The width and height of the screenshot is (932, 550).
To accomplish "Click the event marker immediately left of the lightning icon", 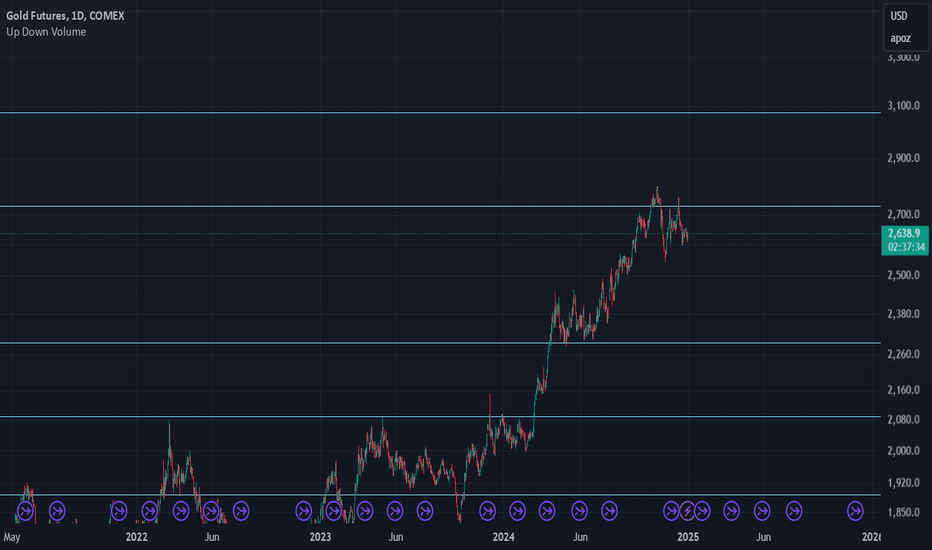I will point(671,511).
